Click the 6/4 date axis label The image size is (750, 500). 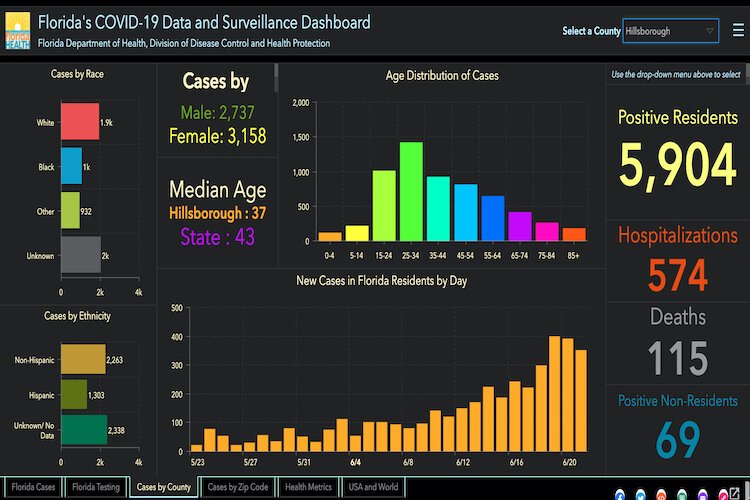pos(355,463)
